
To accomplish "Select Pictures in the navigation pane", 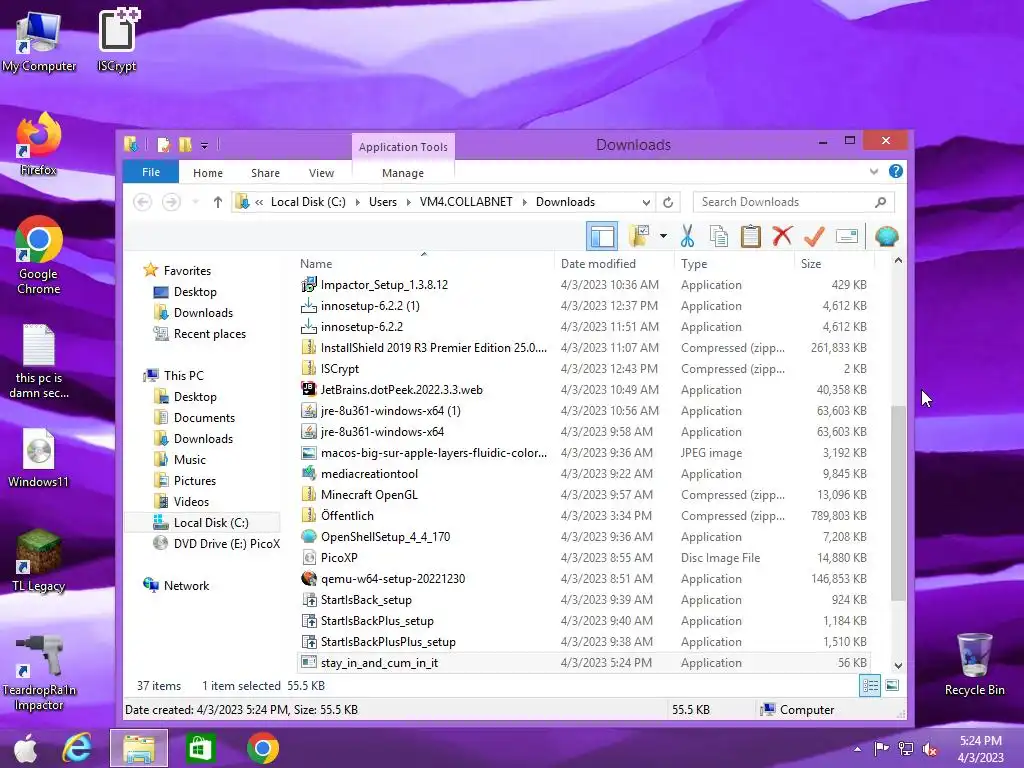I will point(195,481).
